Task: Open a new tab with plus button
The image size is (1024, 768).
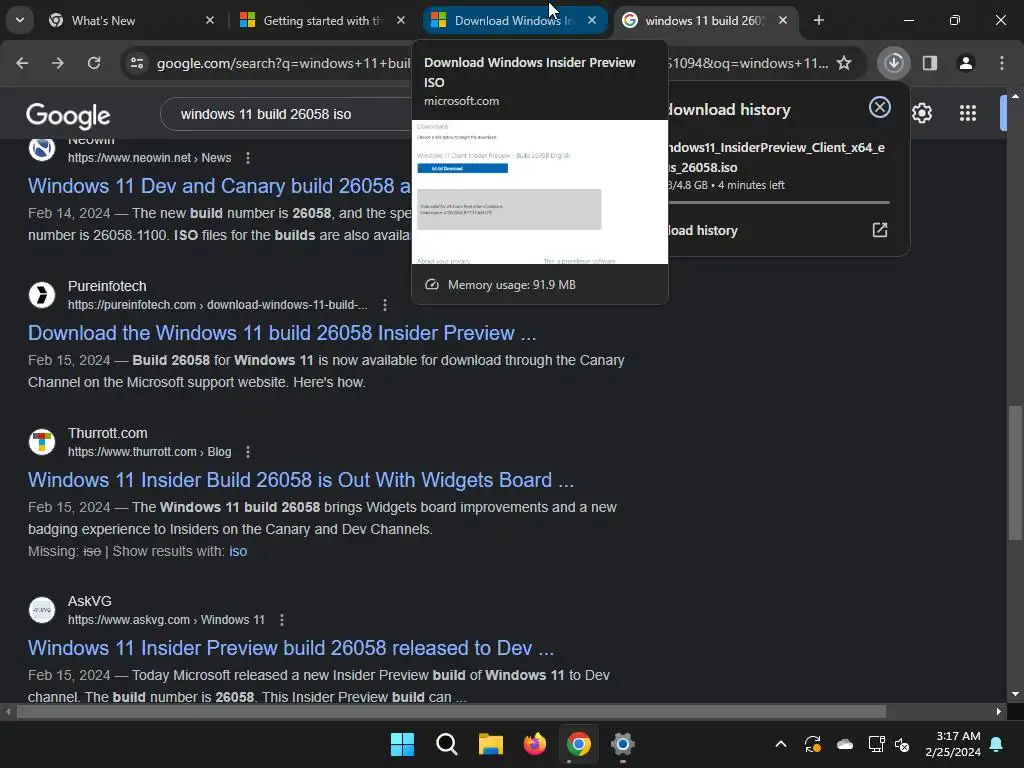Action: pyautogui.click(x=818, y=21)
